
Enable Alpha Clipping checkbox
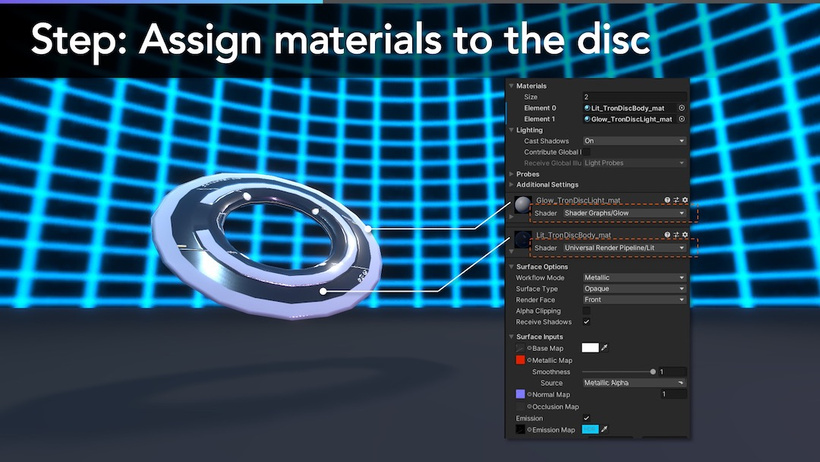[586, 311]
